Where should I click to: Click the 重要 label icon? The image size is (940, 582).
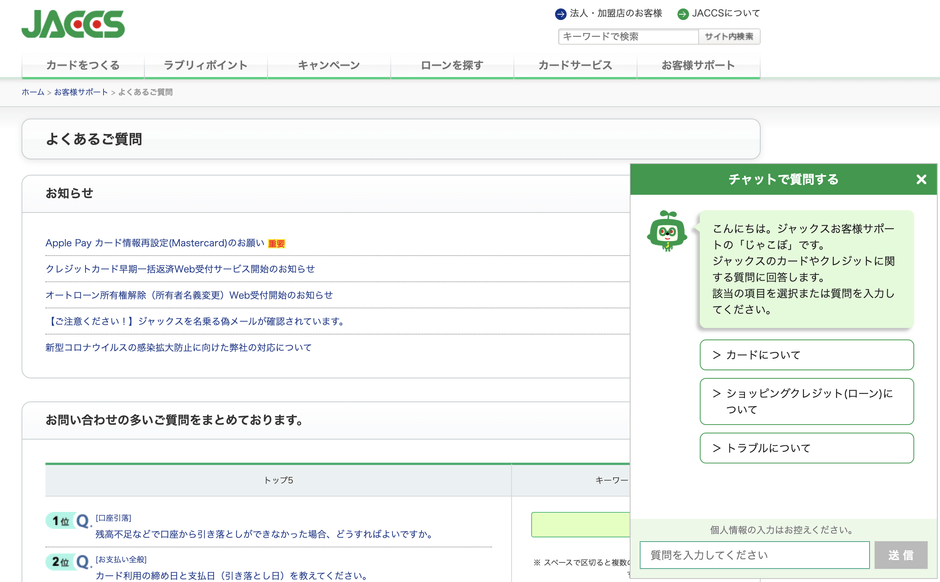pyautogui.click(x=277, y=244)
